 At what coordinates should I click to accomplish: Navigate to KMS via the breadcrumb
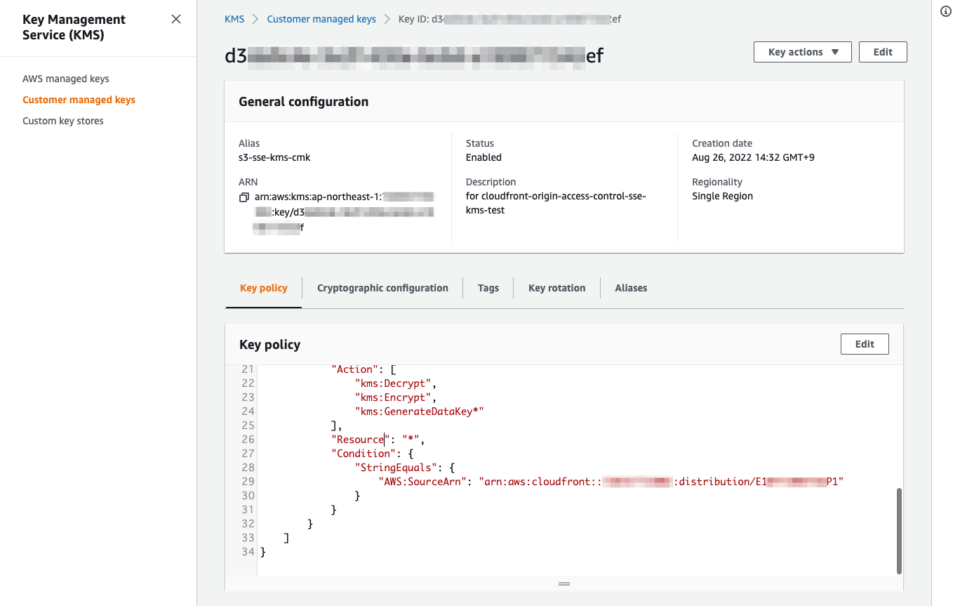[234, 18]
